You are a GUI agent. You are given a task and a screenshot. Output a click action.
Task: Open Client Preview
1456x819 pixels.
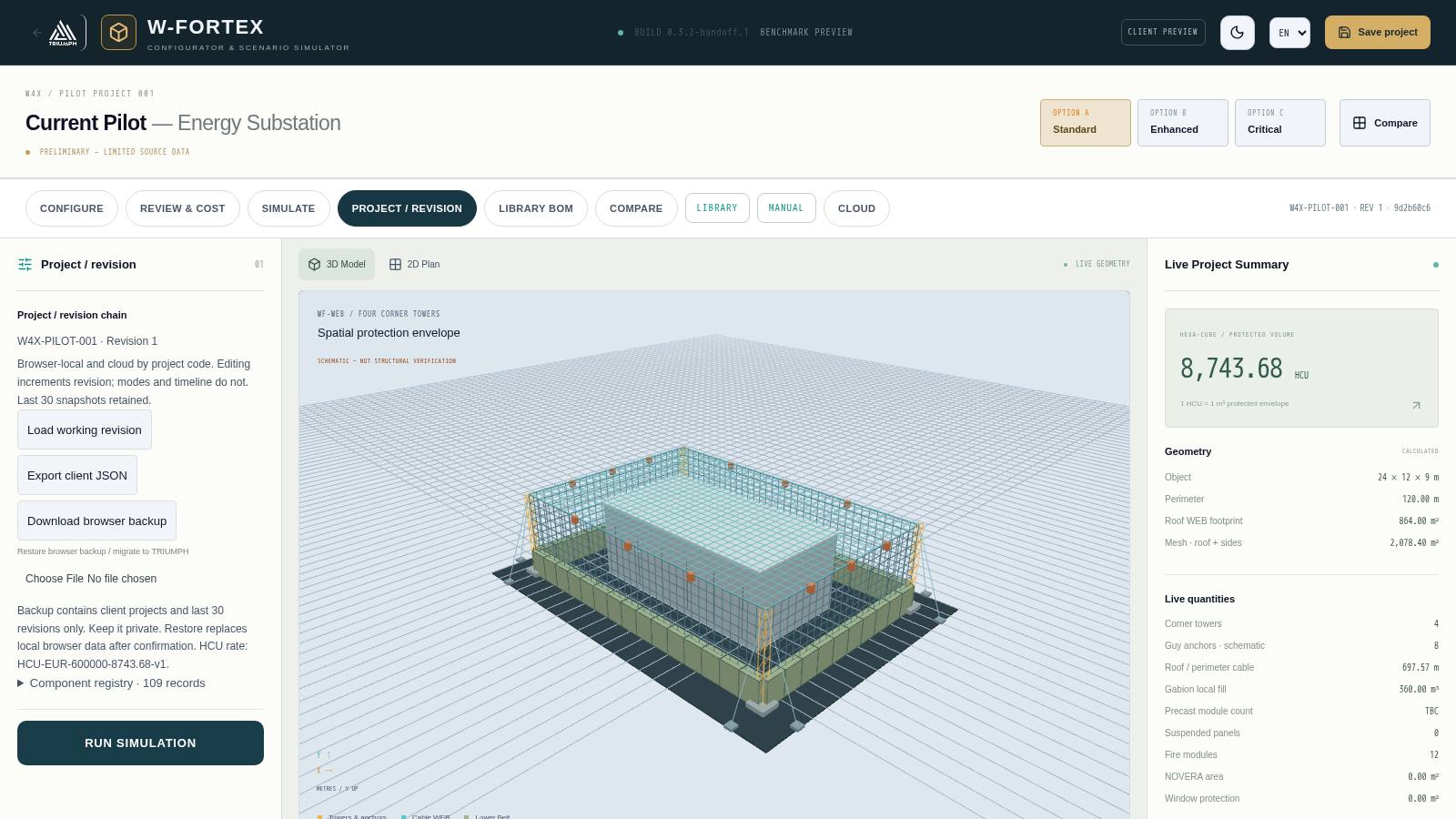[x=1163, y=32]
